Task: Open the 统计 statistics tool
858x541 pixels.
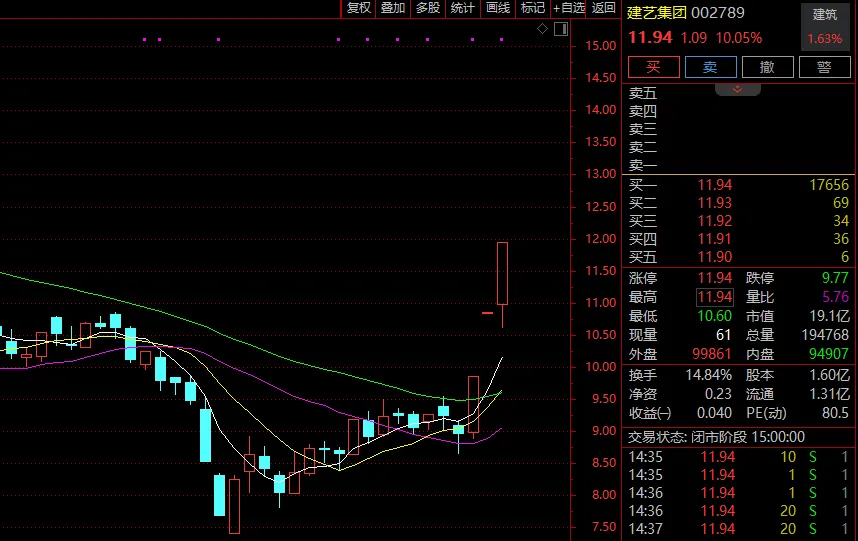Action: (463, 8)
